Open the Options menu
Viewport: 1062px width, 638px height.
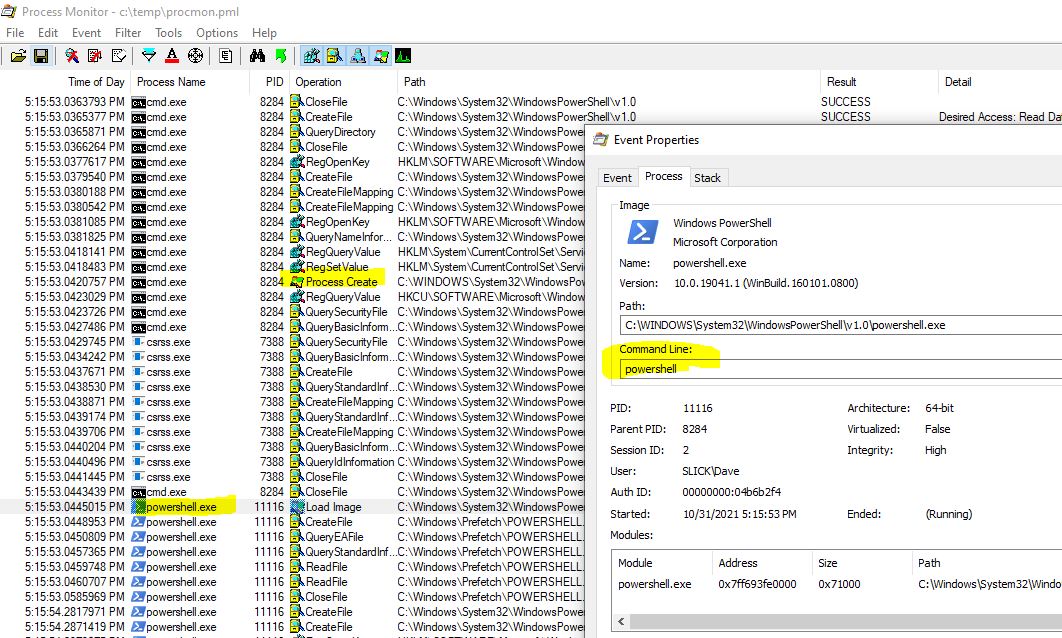(x=217, y=33)
